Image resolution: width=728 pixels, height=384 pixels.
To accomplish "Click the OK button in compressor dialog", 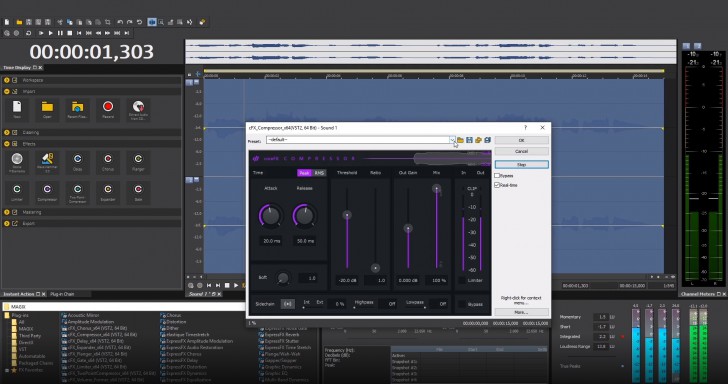I will tap(521, 140).
